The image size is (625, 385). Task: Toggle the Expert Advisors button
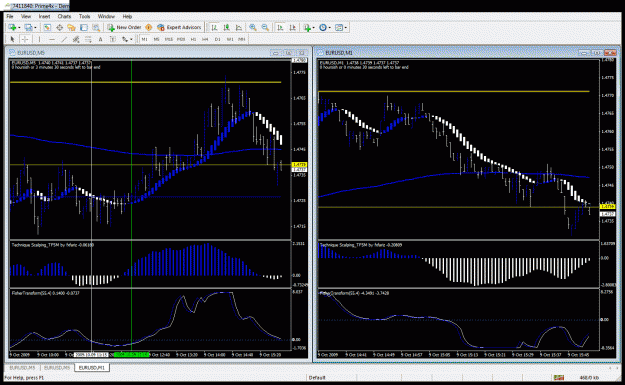click(179, 28)
